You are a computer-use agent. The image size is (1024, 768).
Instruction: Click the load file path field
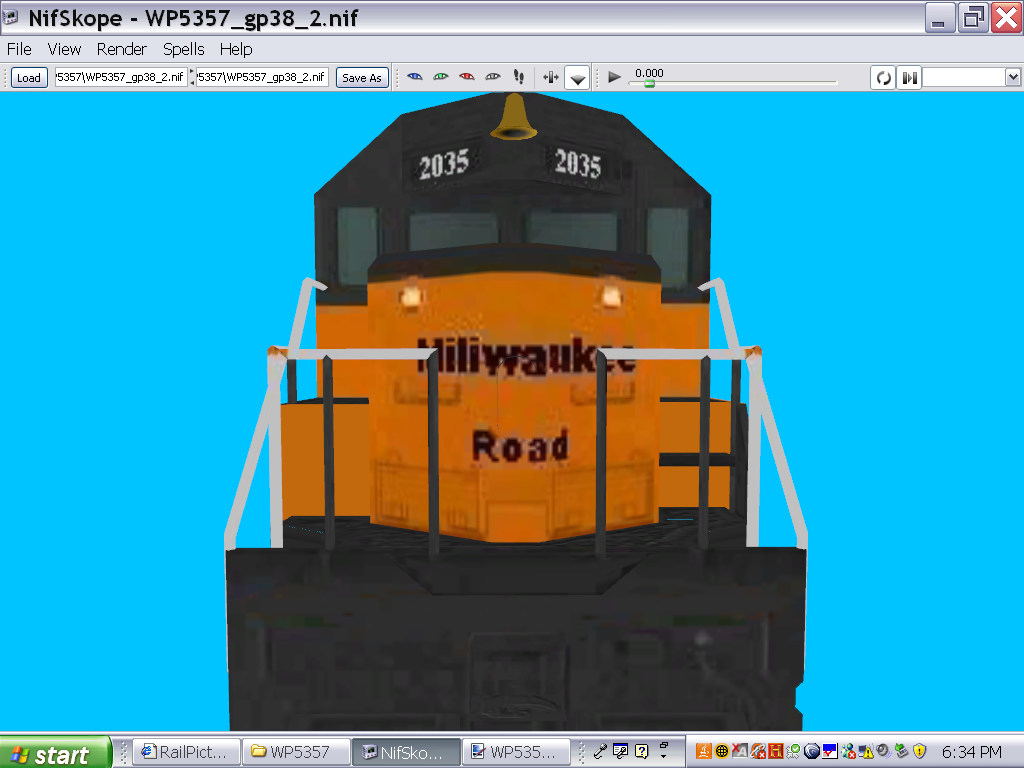(121, 77)
